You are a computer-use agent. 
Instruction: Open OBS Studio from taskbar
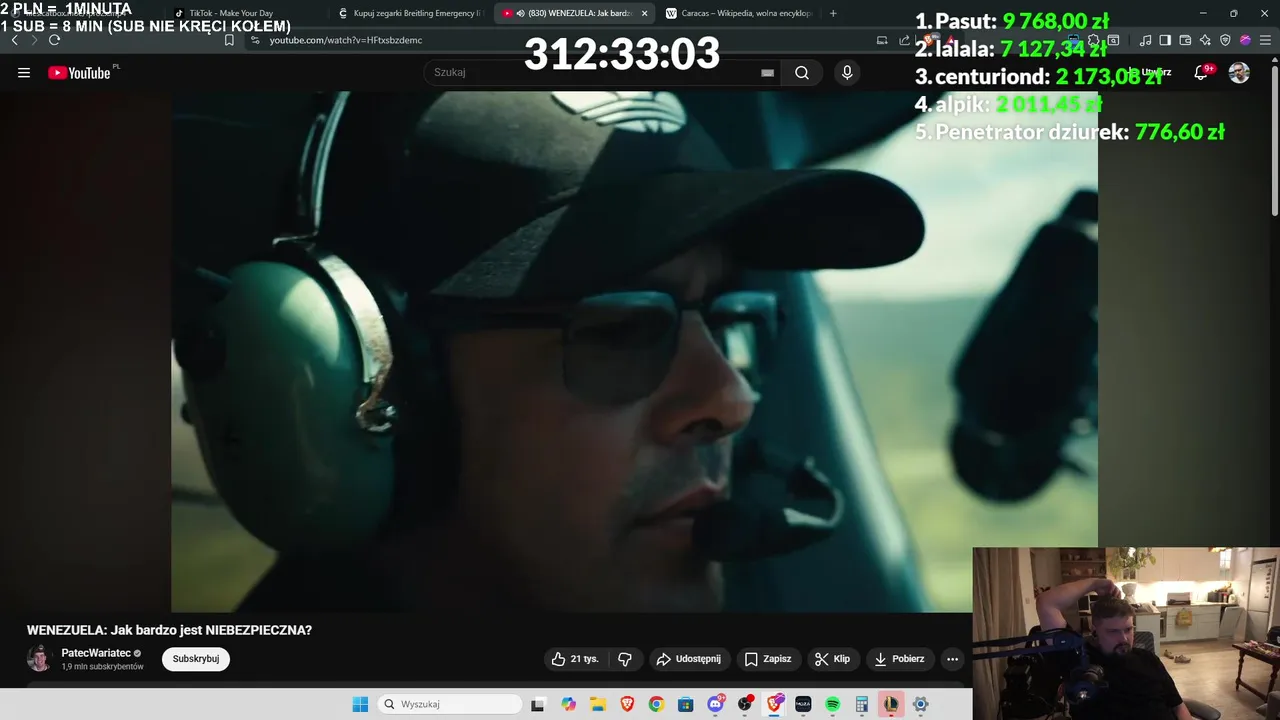[x=745, y=704]
